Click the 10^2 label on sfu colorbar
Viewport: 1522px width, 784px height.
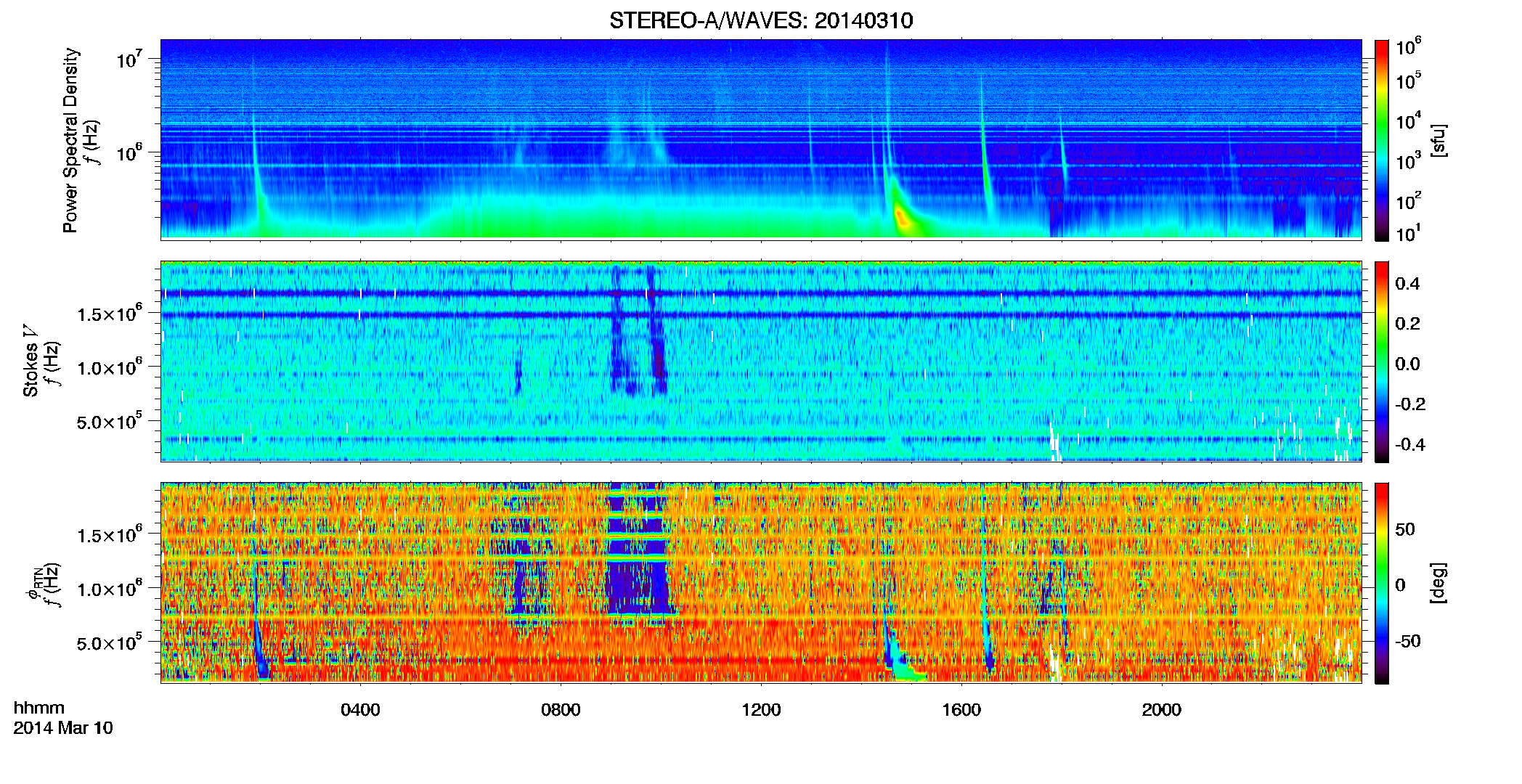1409,201
